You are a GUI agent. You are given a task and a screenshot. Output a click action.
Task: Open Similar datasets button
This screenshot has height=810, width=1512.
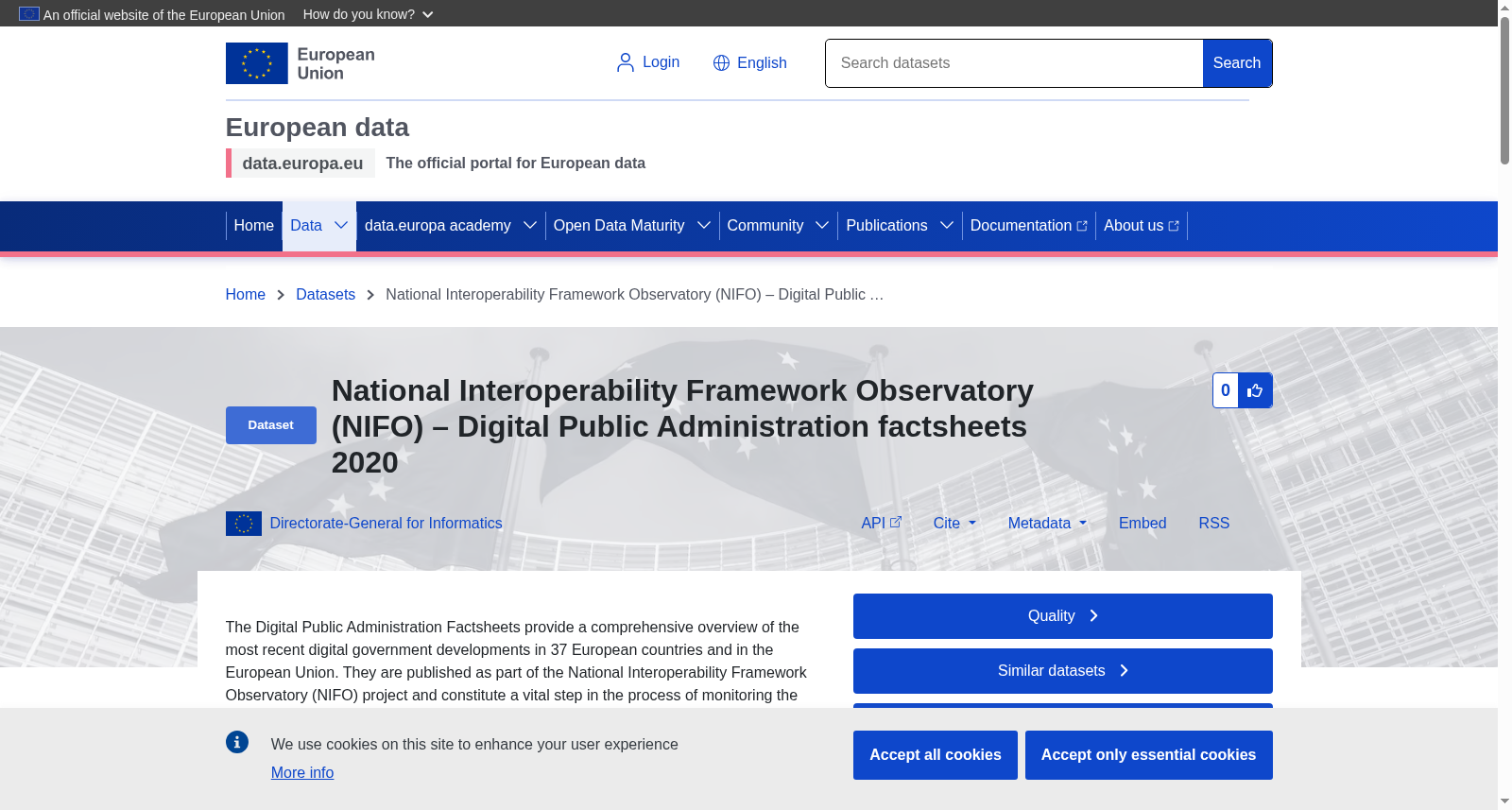point(1063,671)
